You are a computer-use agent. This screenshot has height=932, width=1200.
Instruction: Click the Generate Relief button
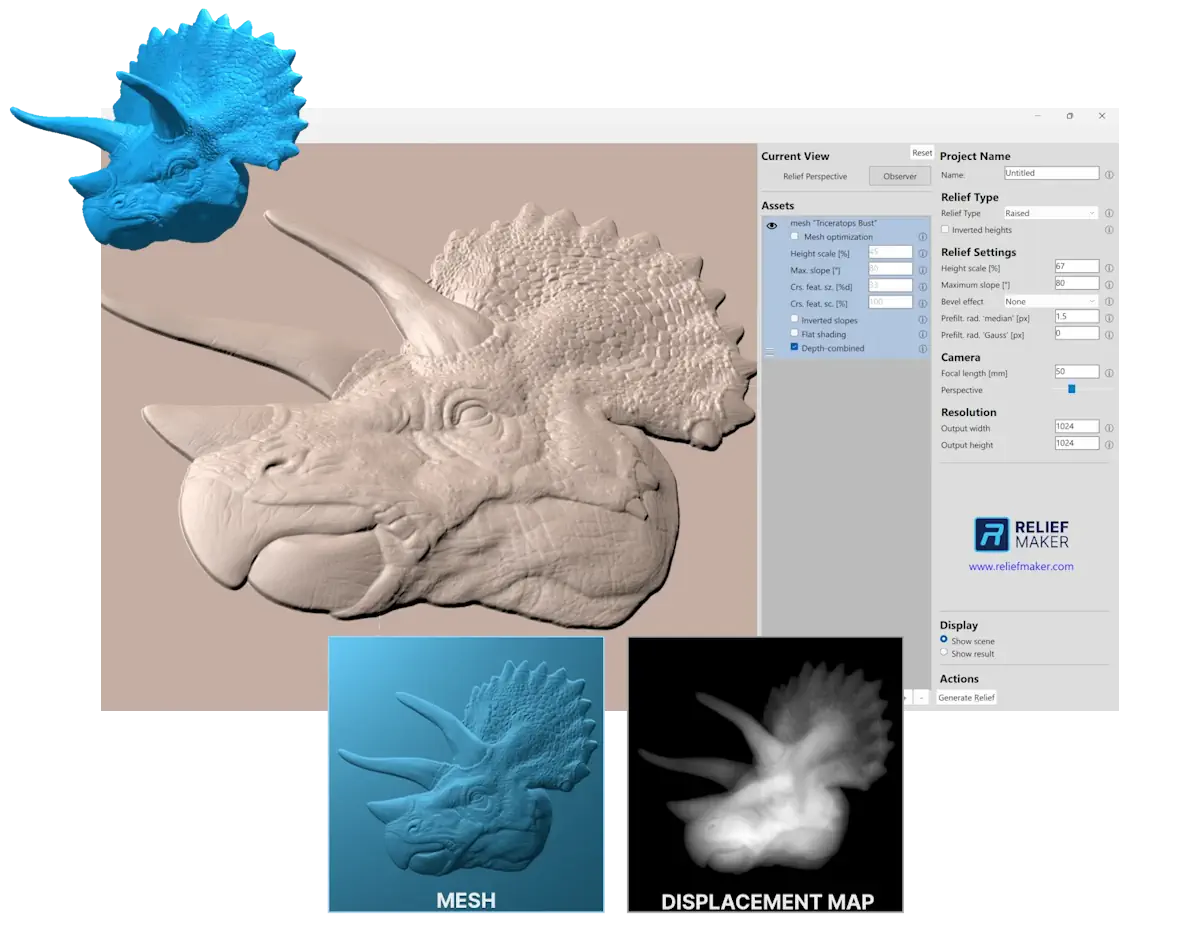tap(966, 697)
